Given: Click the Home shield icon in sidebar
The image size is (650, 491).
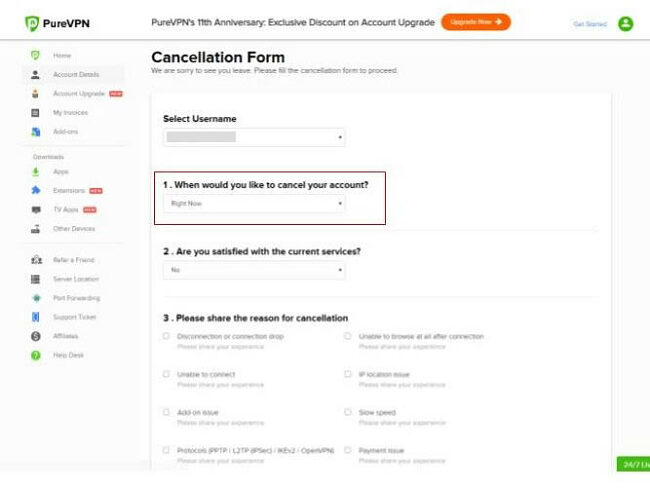Looking at the screenshot, I should (x=35, y=55).
